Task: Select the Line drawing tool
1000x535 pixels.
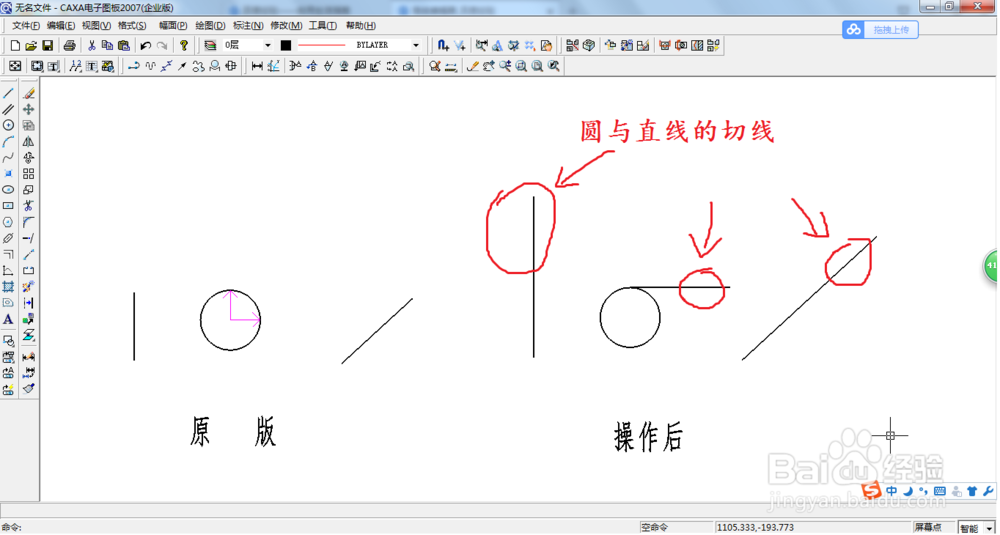Action: pos(8,94)
